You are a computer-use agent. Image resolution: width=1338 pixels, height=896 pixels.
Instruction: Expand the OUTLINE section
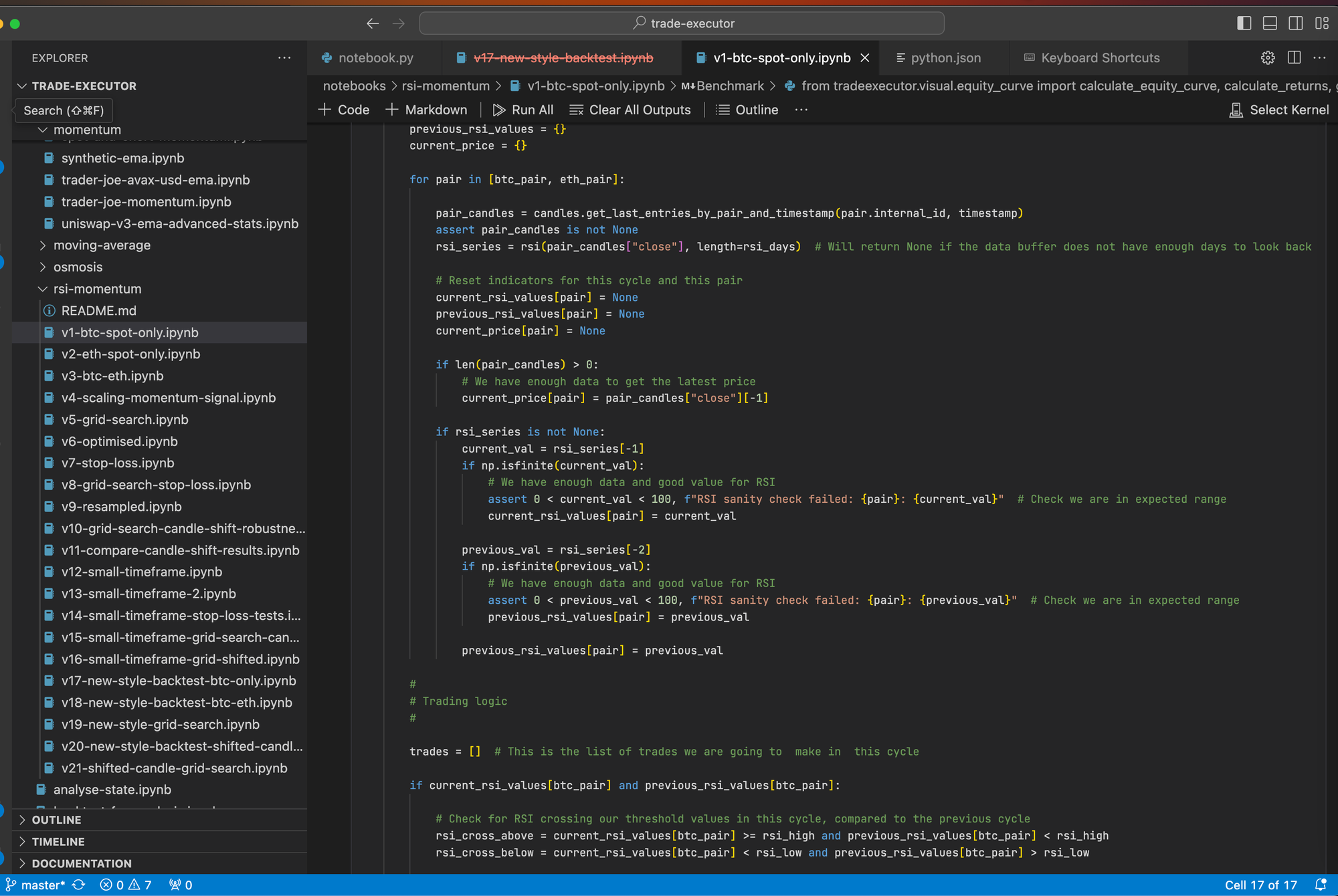[x=56, y=820]
